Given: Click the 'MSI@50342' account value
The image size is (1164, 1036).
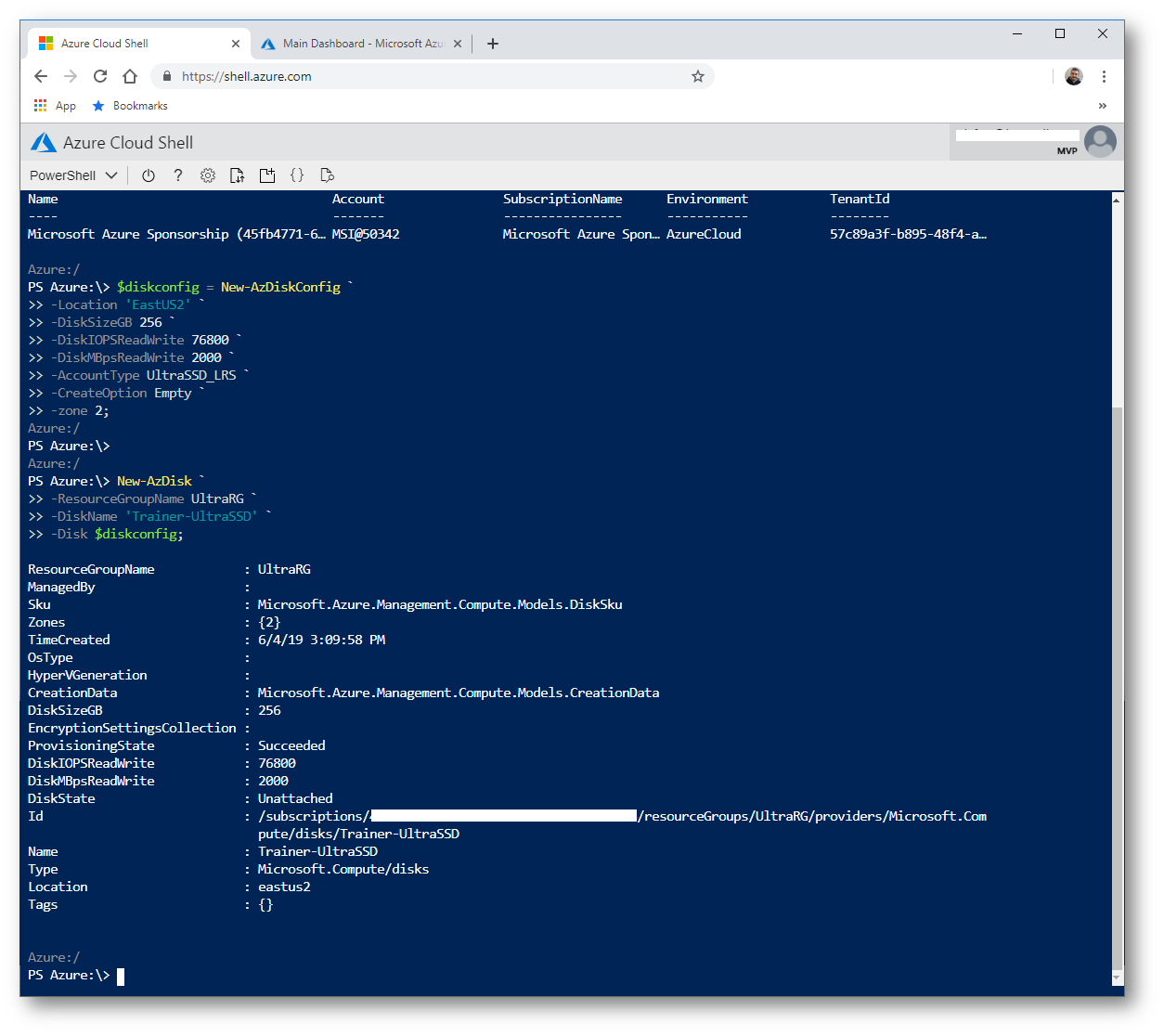Looking at the screenshot, I should pyautogui.click(x=366, y=234).
